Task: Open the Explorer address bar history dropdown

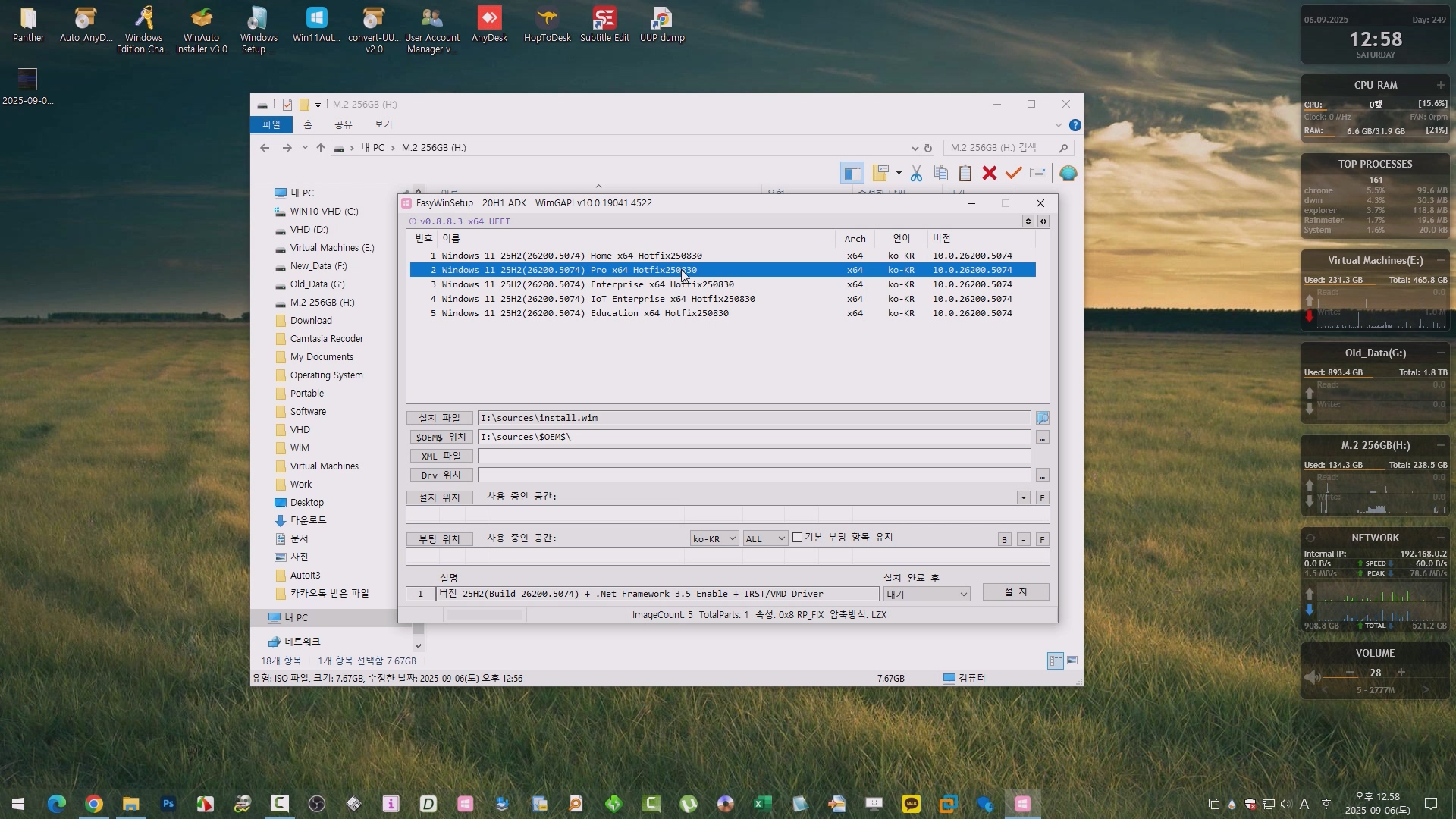Action: pos(915,148)
